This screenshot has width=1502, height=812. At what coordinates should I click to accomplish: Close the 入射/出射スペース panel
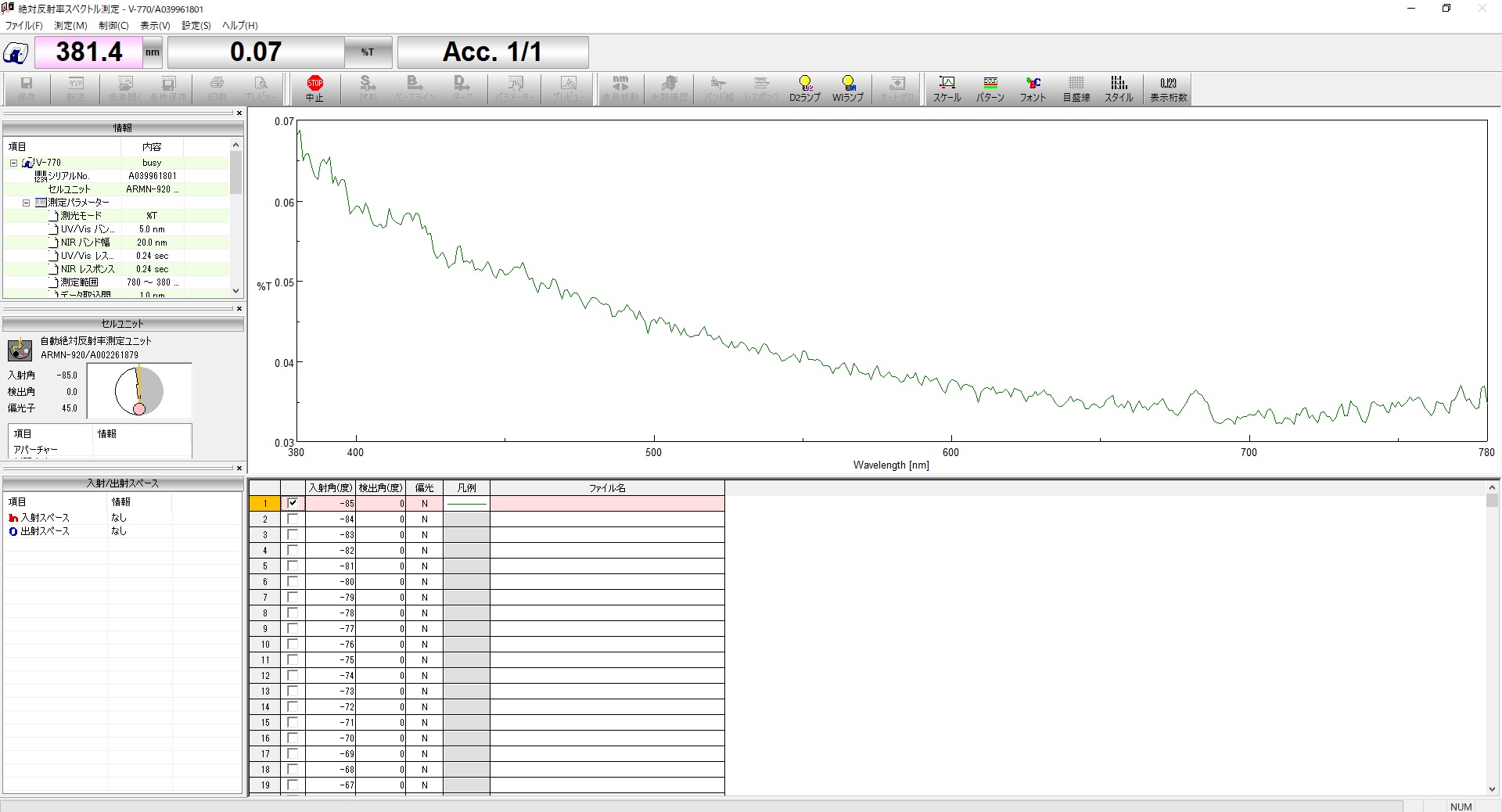click(239, 469)
